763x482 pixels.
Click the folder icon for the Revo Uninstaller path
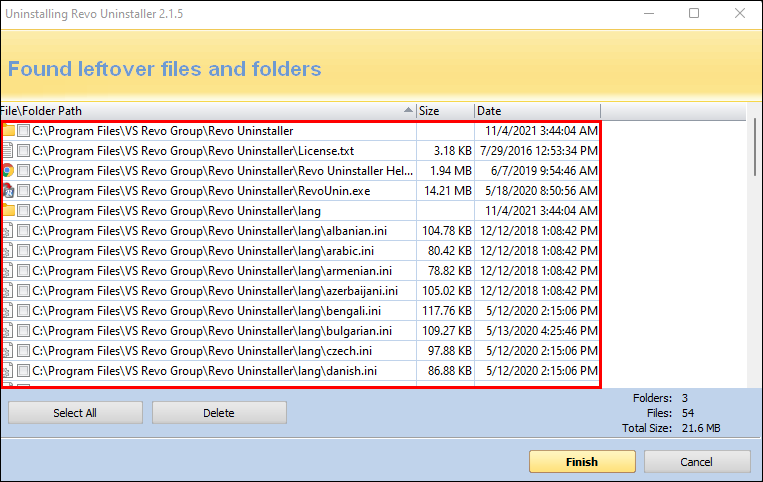[x=9, y=130]
